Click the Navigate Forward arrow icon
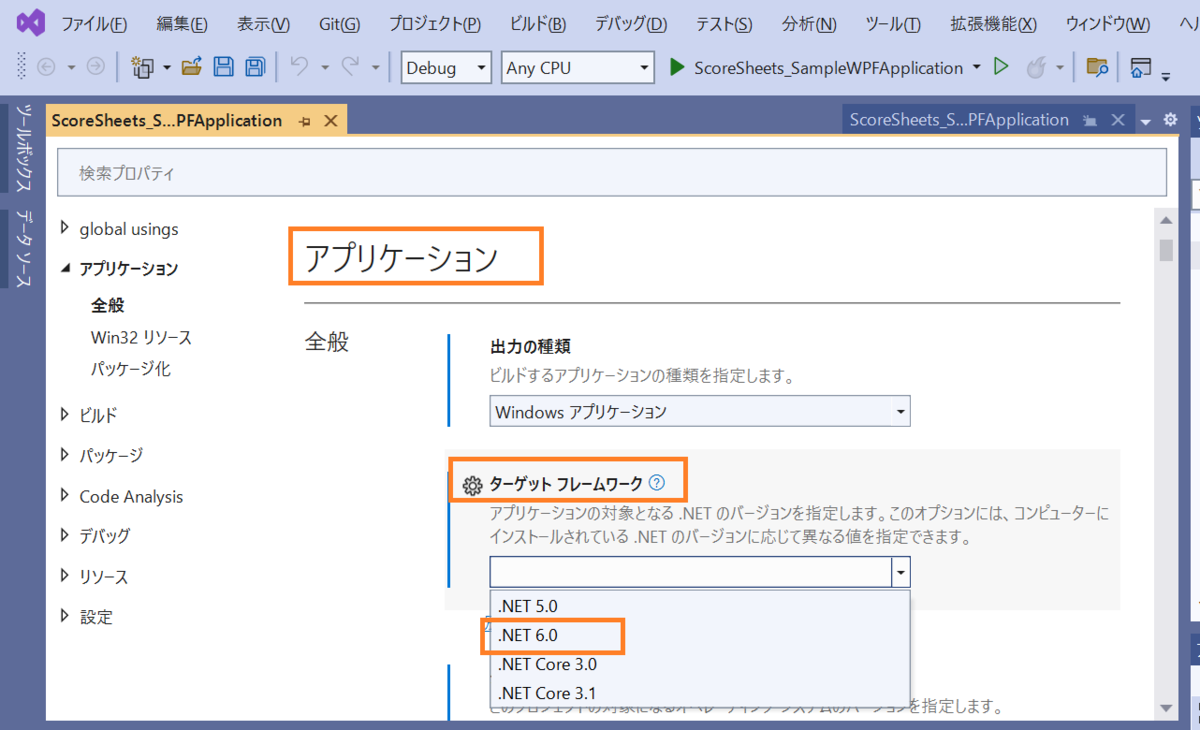This screenshot has width=1200, height=730. point(96,67)
